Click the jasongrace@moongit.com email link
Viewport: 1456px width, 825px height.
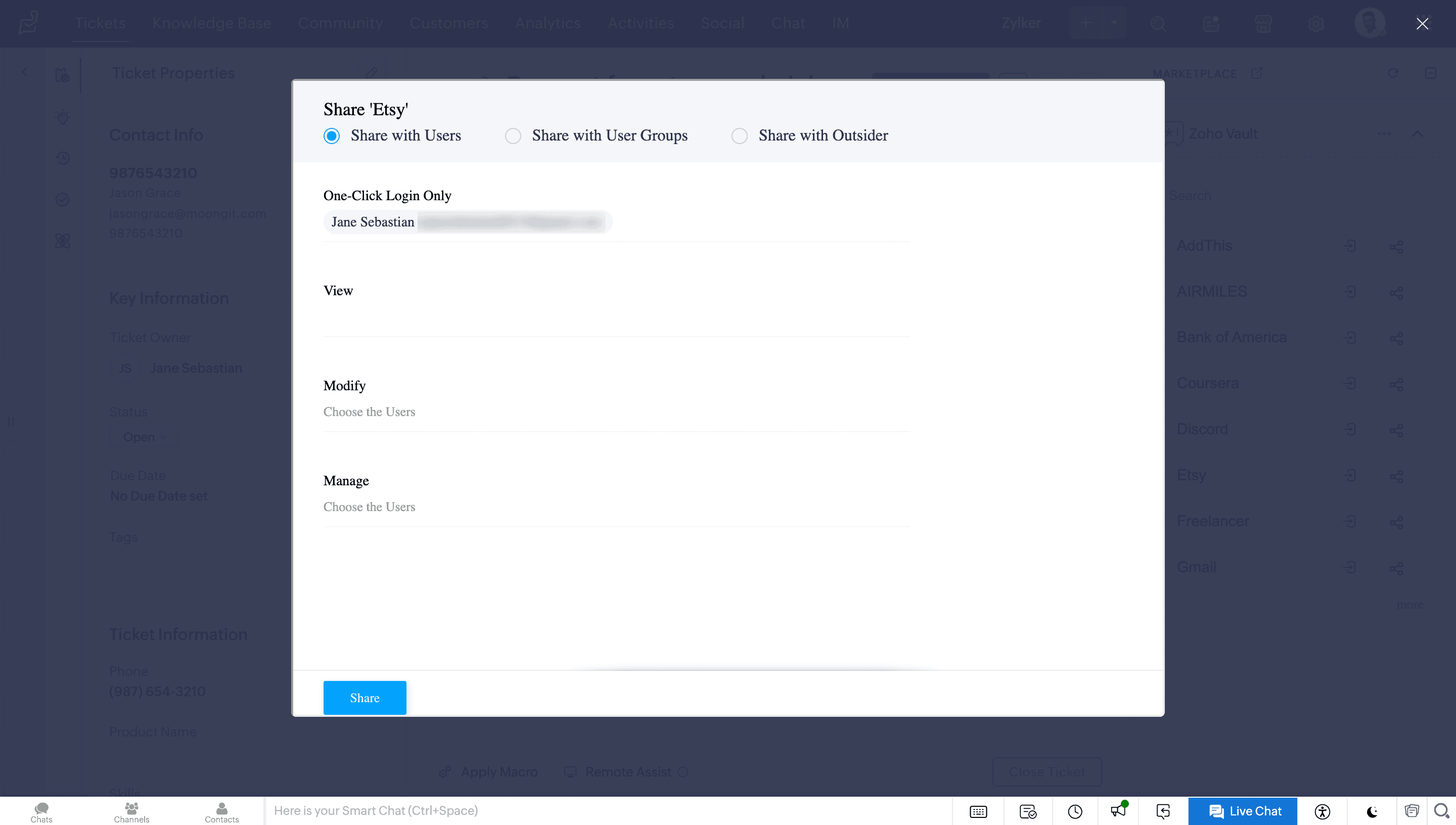click(188, 214)
